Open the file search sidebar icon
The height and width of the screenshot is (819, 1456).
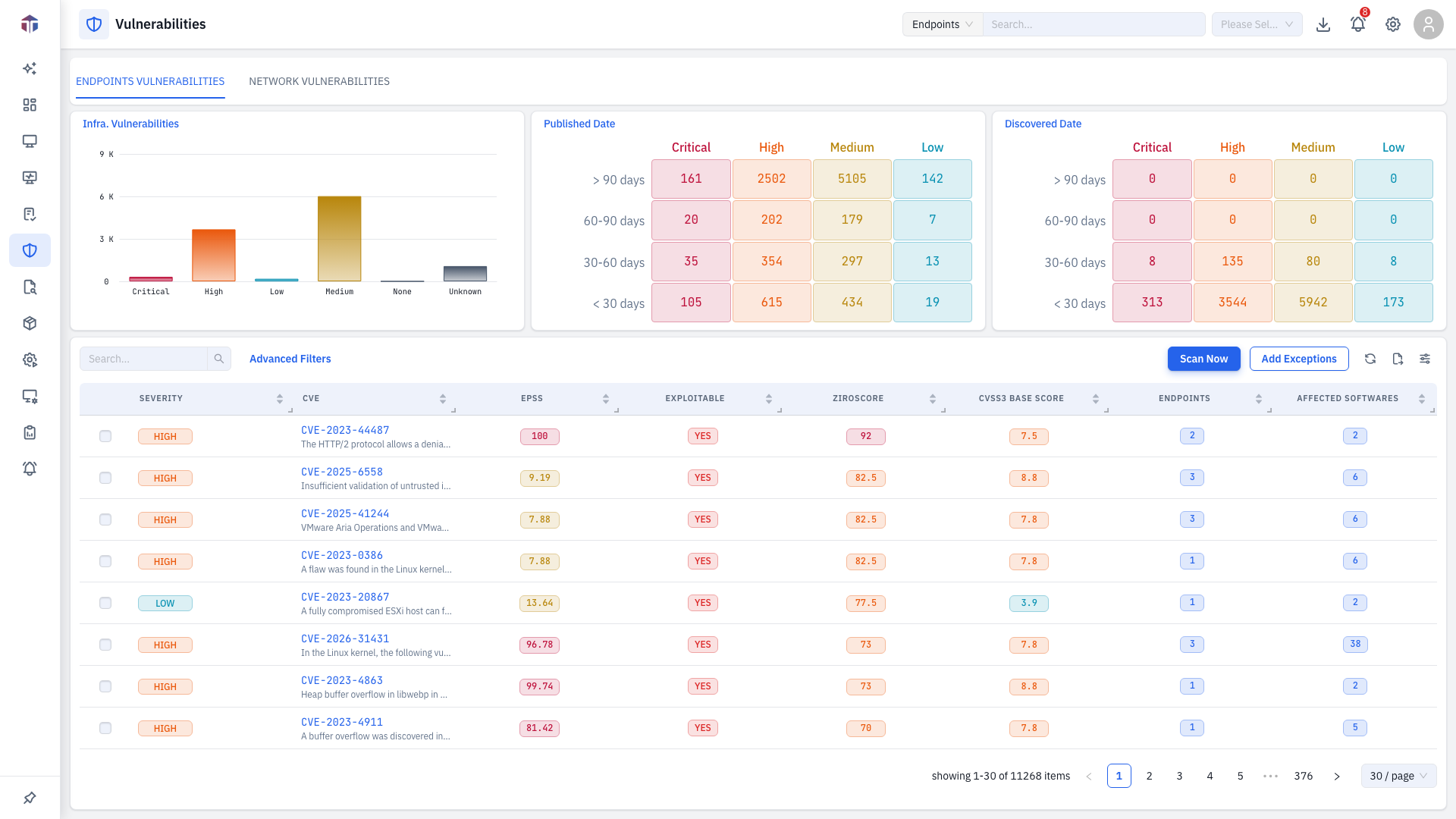[30, 287]
